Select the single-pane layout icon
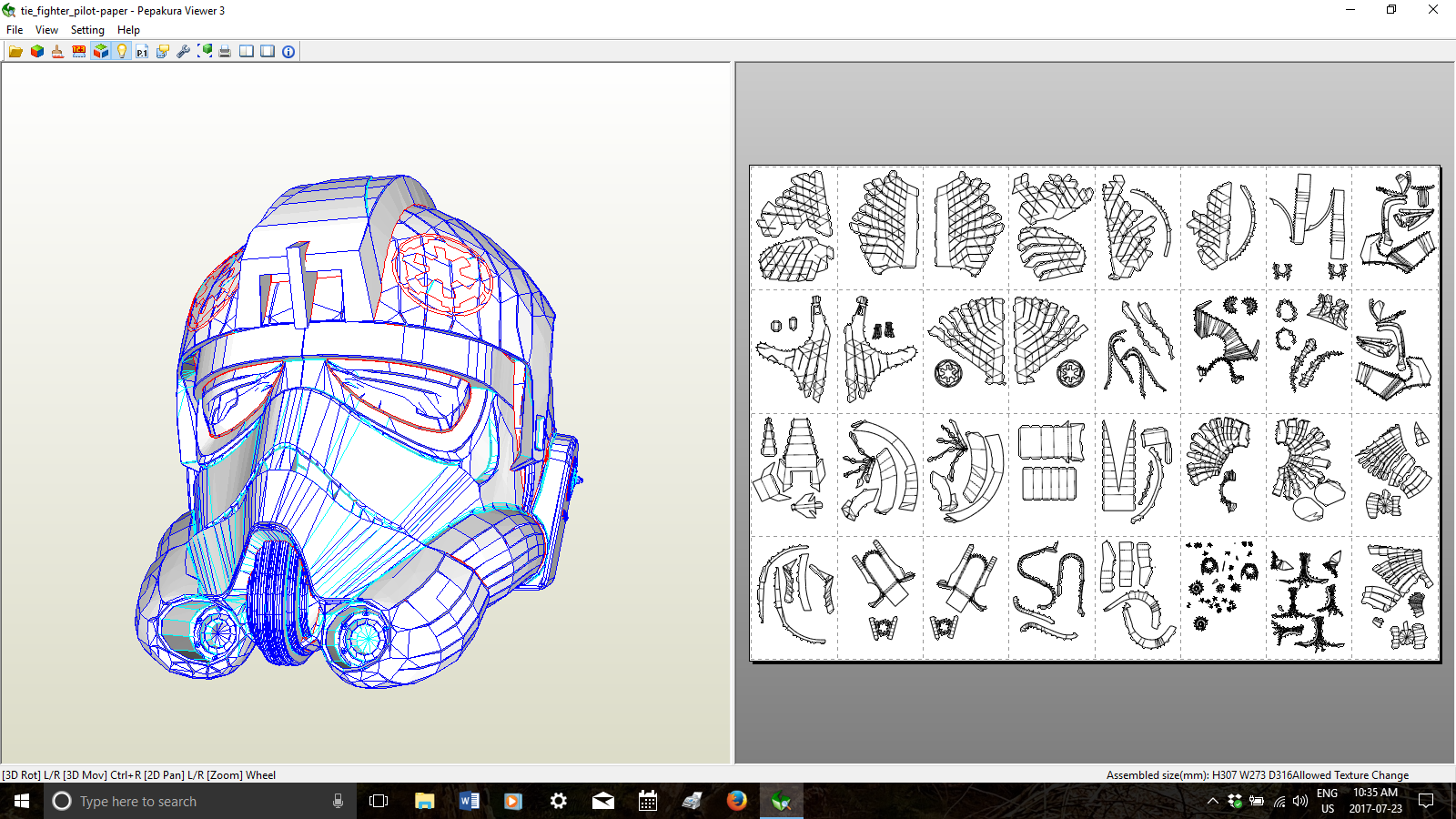1456x819 pixels. [268, 52]
